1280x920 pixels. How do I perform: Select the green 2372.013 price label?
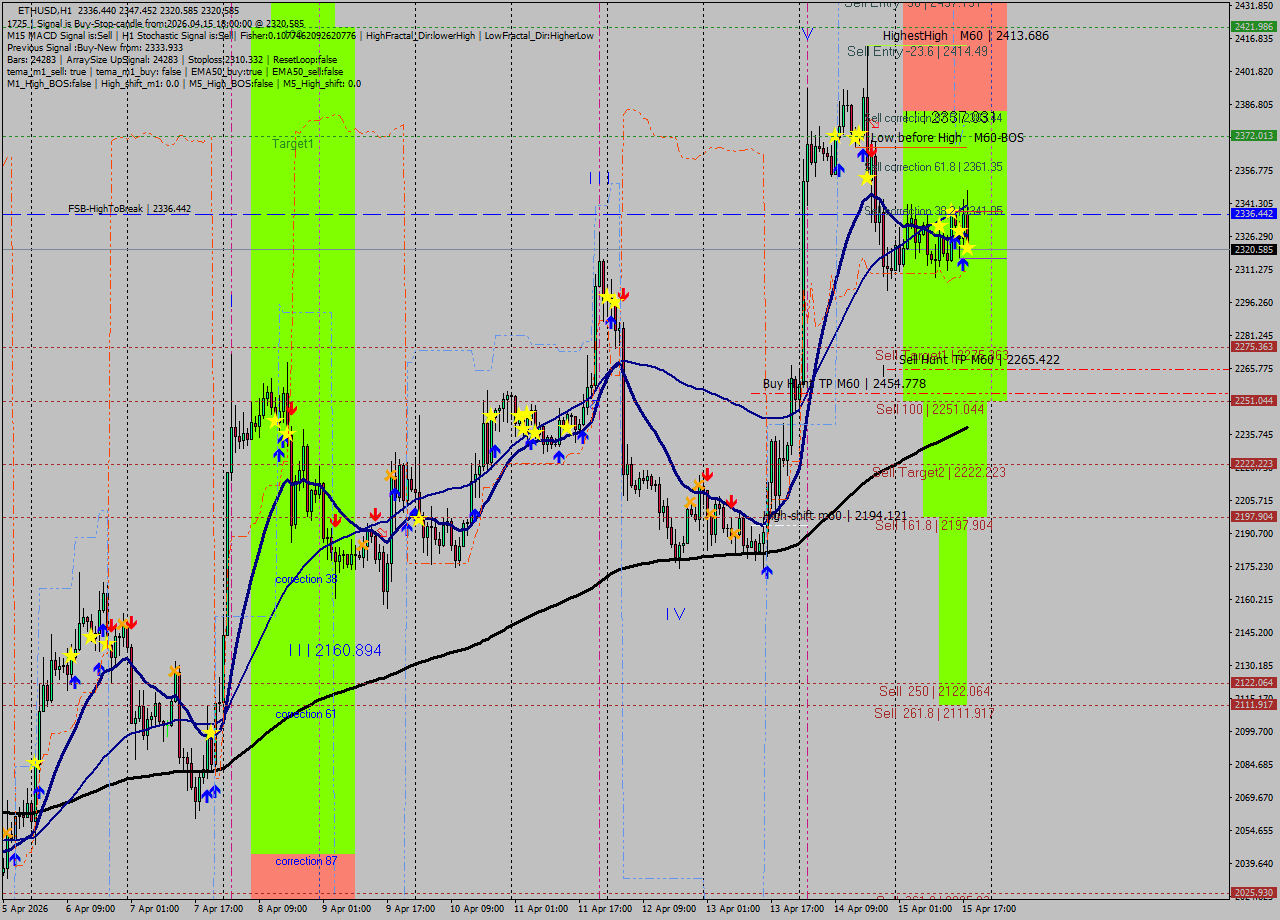[x=1252, y=132]
